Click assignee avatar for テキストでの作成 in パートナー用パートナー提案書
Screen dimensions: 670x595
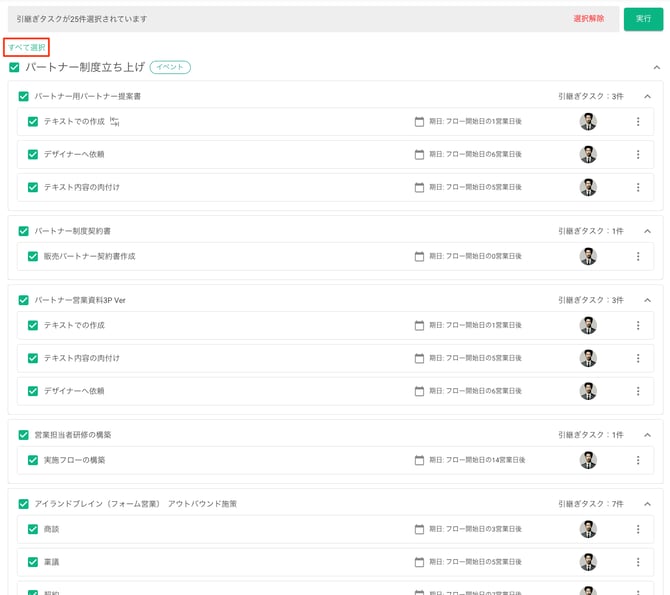[x=588, y=121]
